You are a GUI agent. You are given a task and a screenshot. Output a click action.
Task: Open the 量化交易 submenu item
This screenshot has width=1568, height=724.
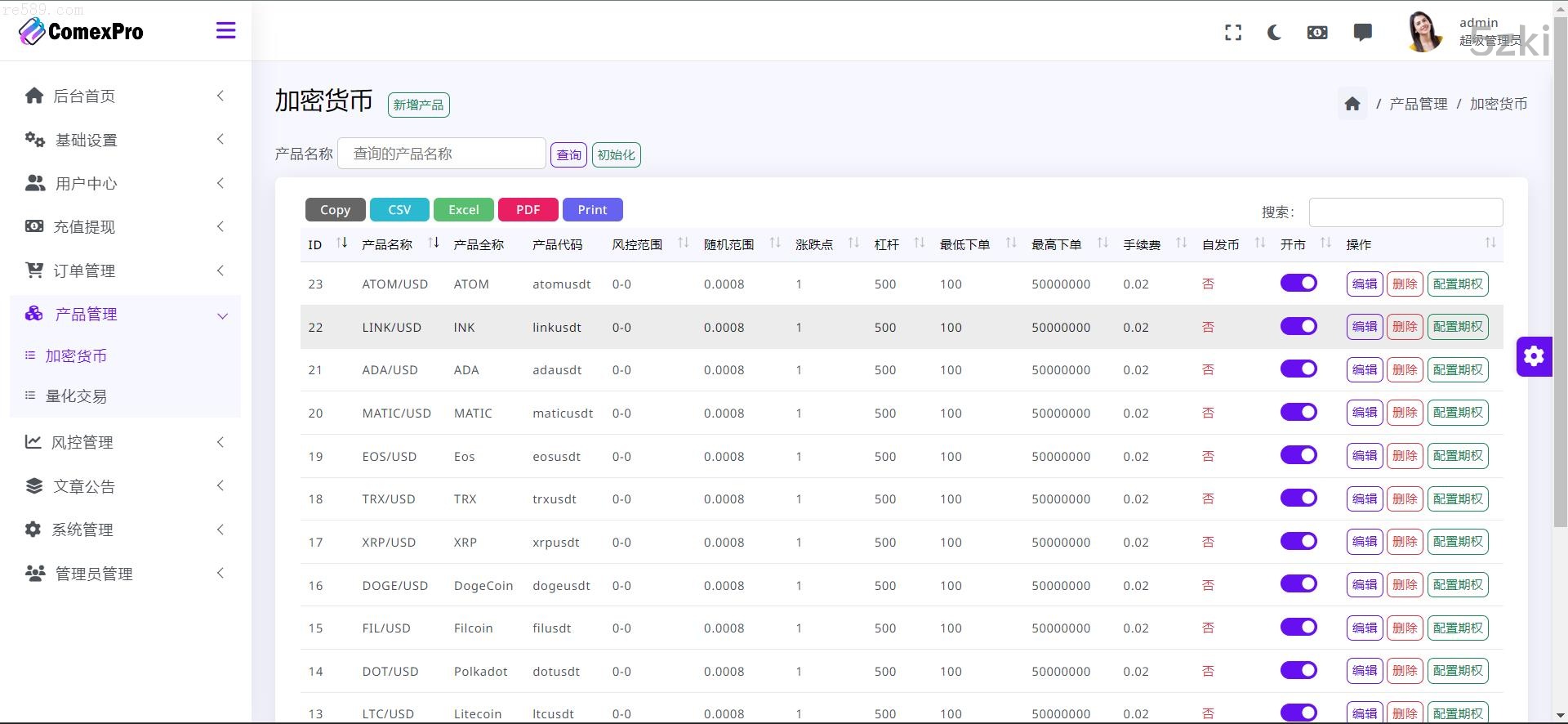[76, 396]
